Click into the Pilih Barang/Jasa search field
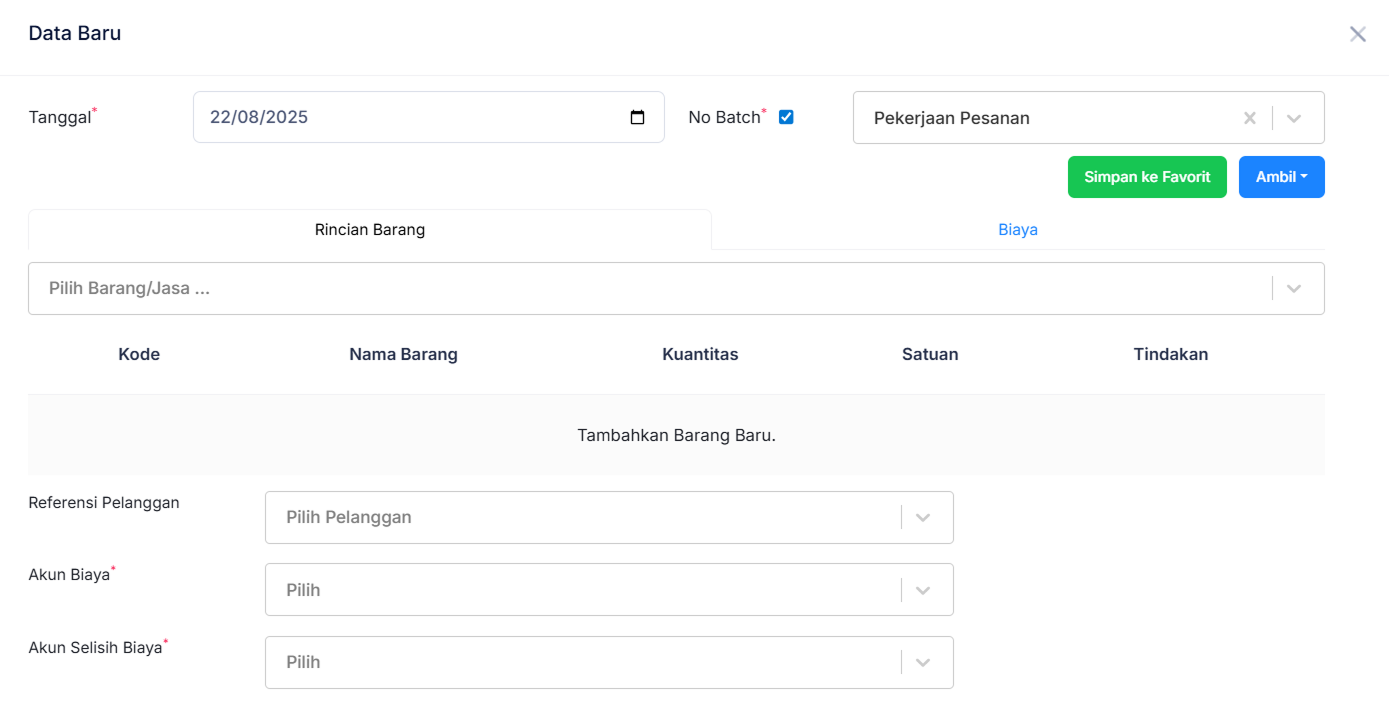The height and width of the screenshot is (704, 1389). tap(640, 288)
